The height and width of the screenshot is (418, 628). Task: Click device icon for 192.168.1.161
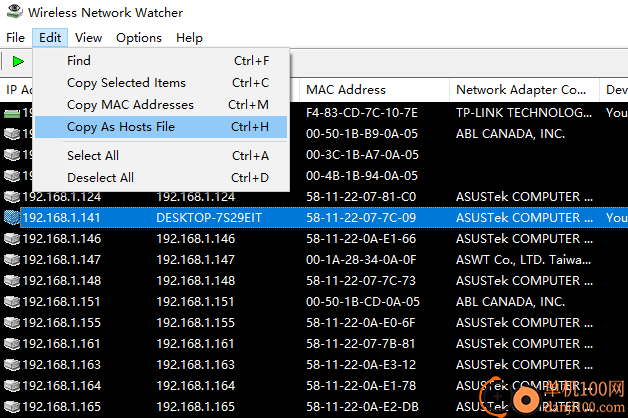click(x=12, y=344)
